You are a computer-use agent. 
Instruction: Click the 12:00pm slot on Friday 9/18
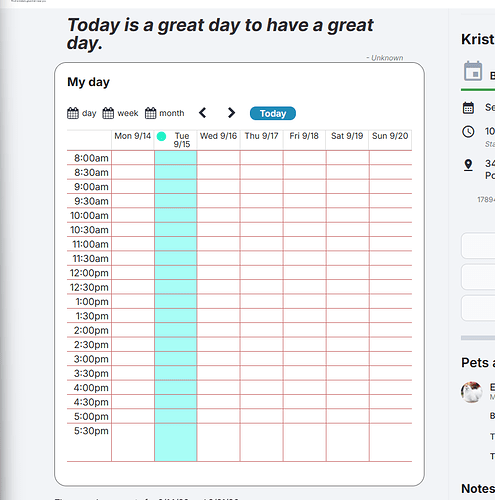pos(305,272)
